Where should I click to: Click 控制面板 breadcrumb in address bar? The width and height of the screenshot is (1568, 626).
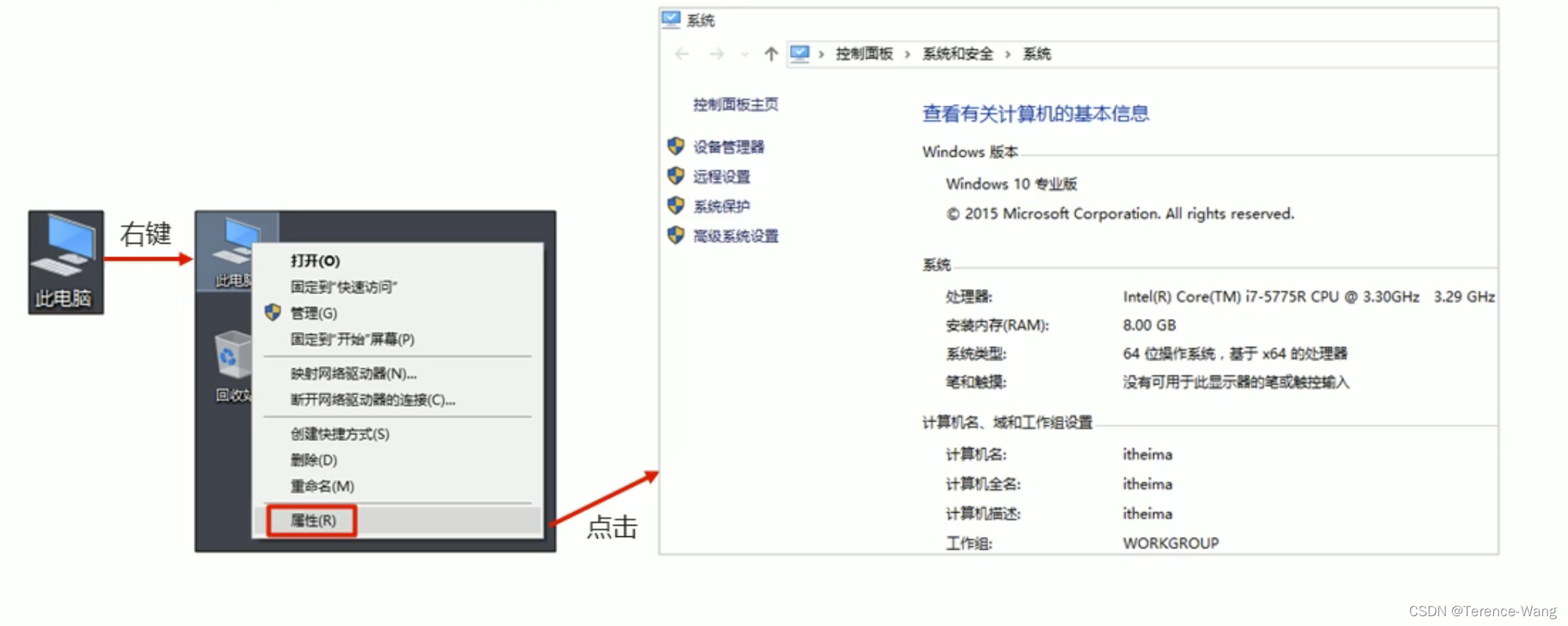(x=864, y=54)
